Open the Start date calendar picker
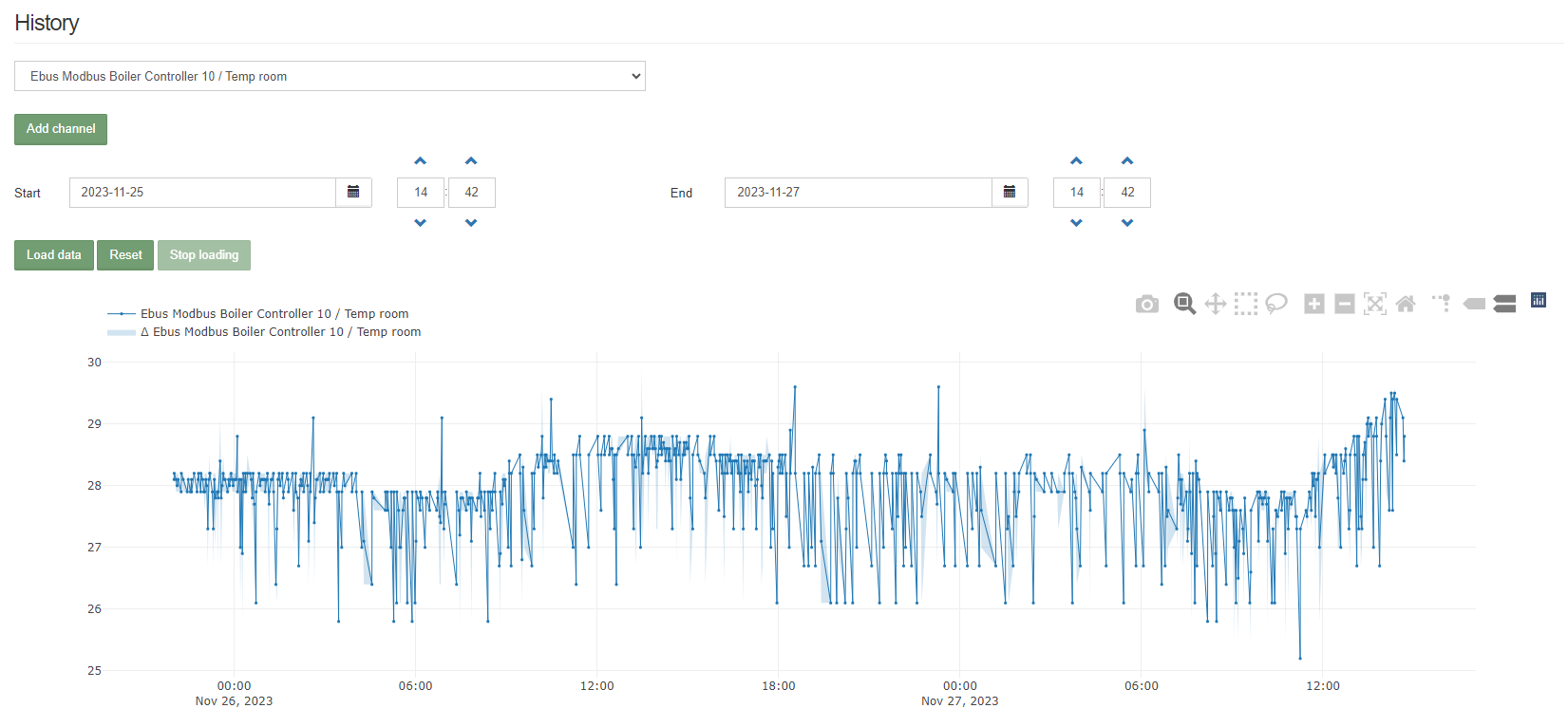Image resolution: width=1568 pixels, height=727 pixels. pos(353,192)
